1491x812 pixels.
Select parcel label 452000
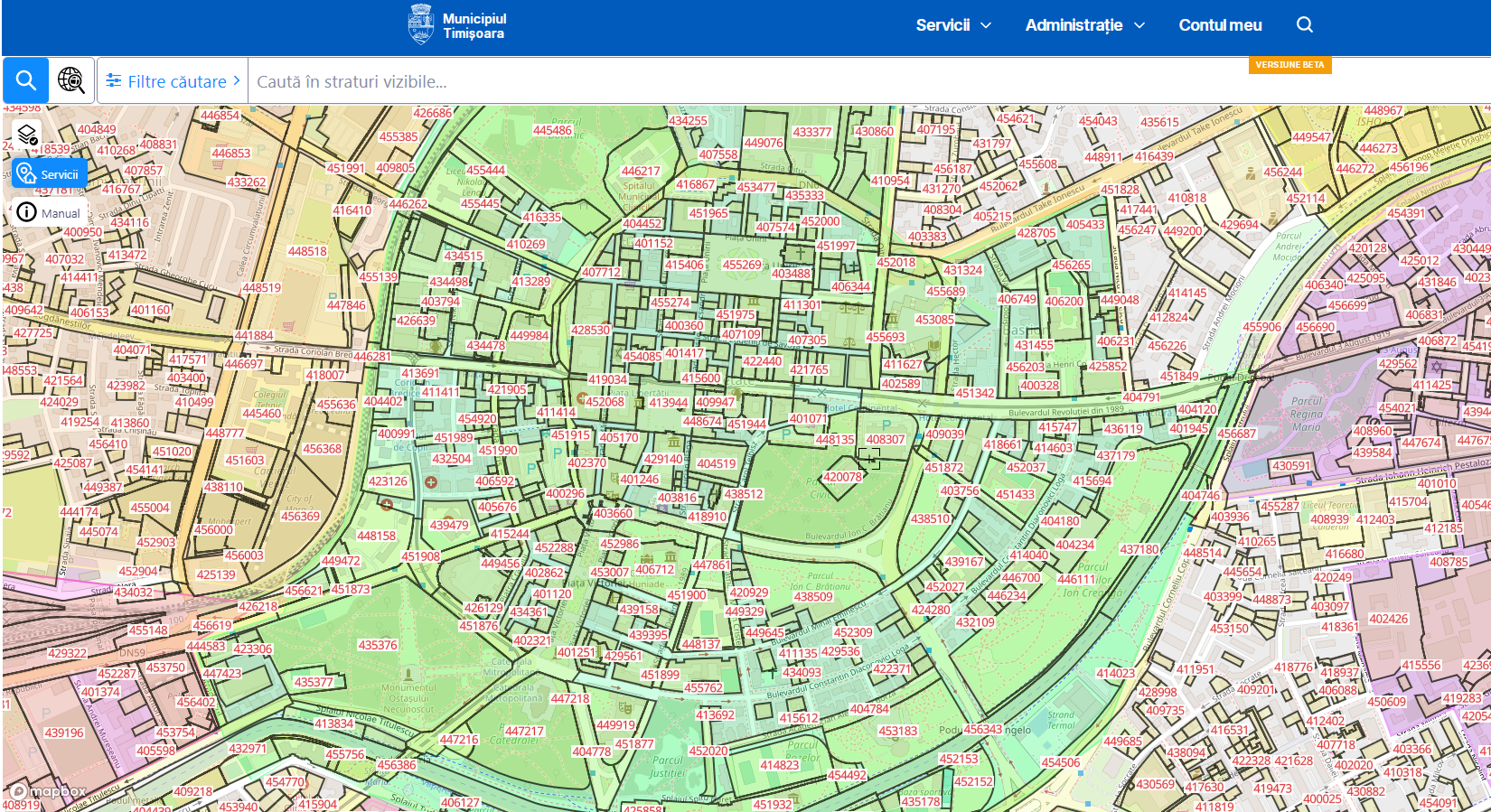tap(821, 221)
